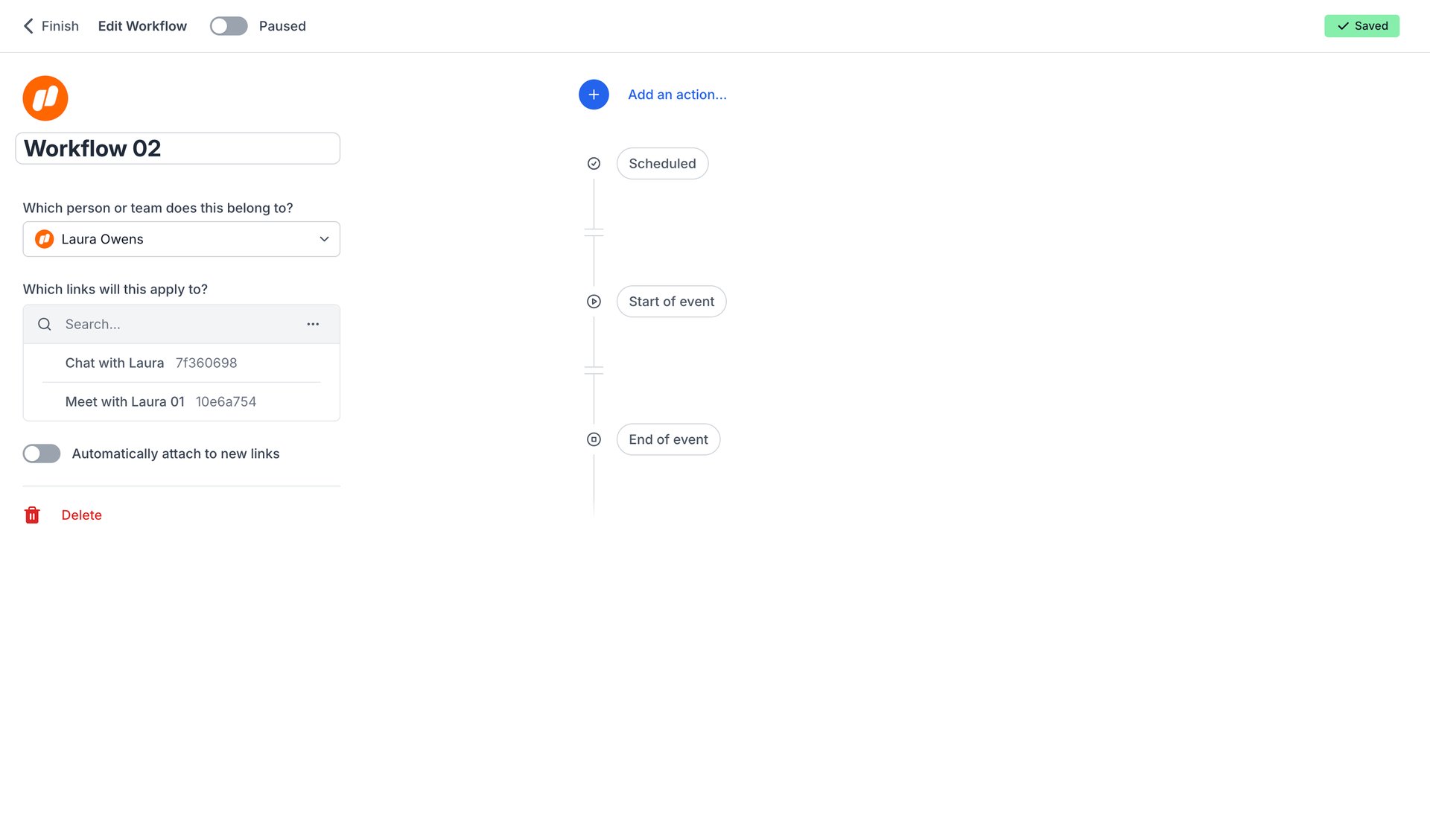Open the person or team selector showing Laura Owens
Viewport: 1430px width, 840px height.
[181, 239]
